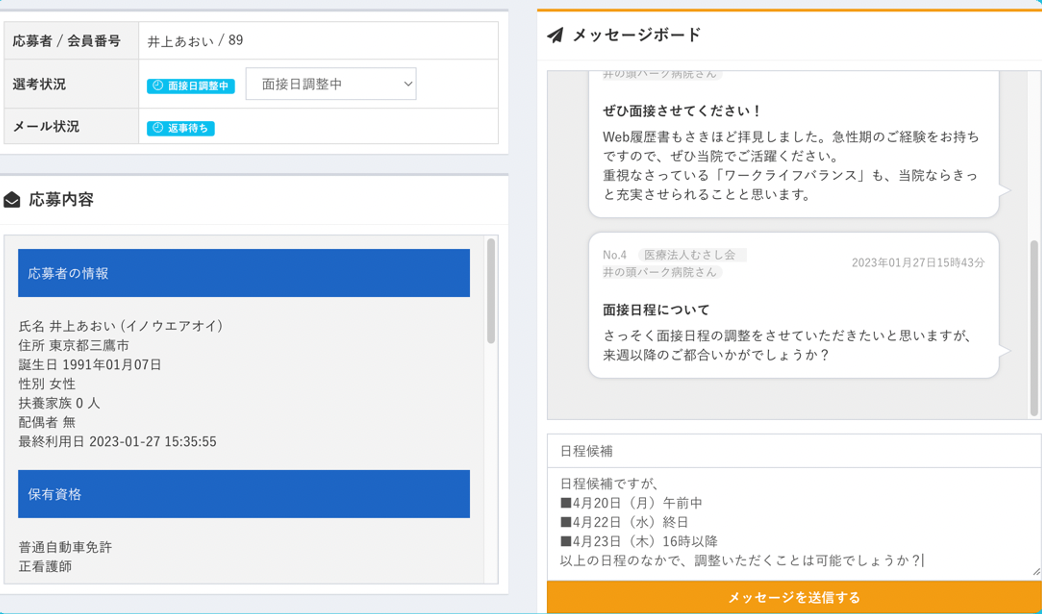Select the 応募者の情報 blue section header

pyautogui.click(x=244, y=273)
